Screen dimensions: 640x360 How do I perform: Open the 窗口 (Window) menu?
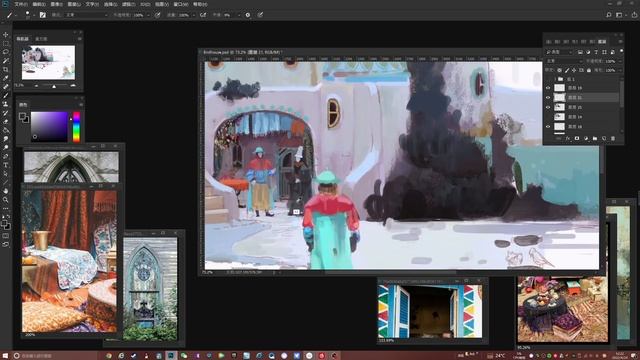[181, 4]
